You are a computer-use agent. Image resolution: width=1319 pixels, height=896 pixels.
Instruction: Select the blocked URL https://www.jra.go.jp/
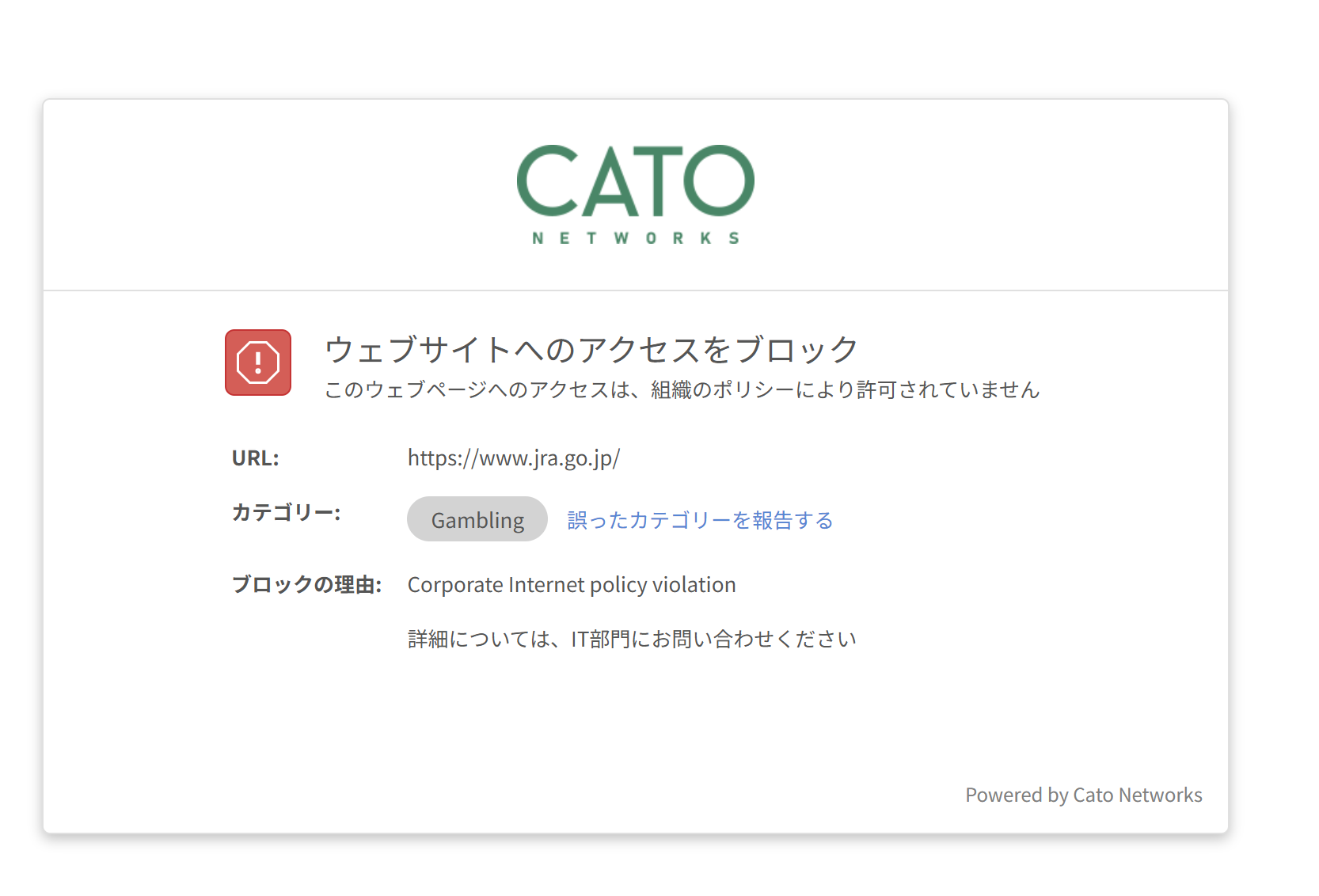(x=514, y=458)
